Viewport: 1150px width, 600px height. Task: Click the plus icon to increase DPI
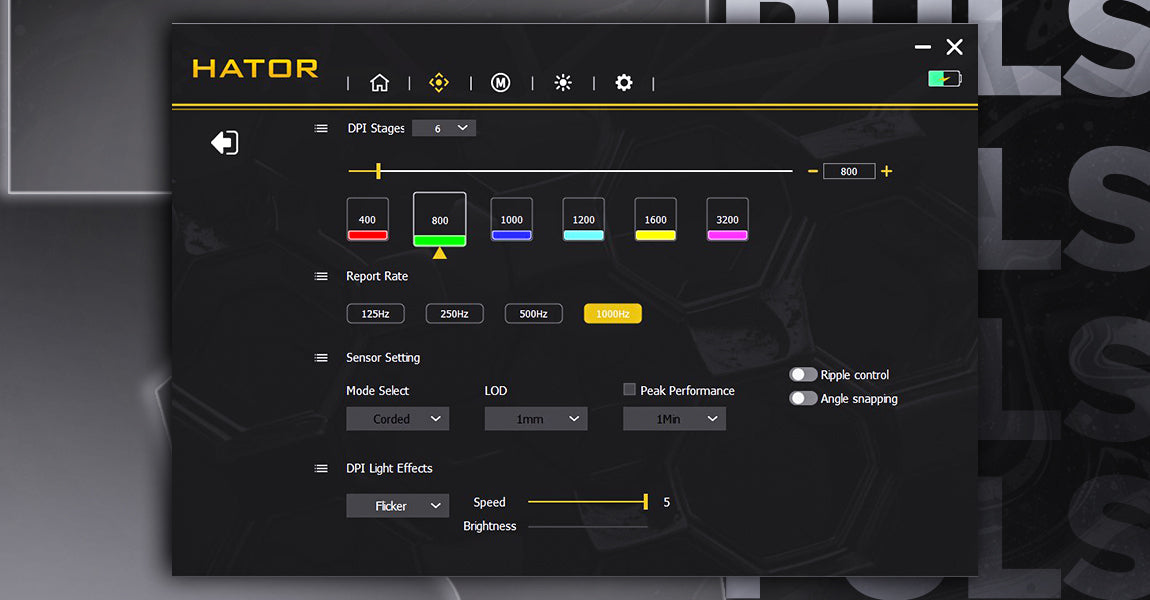tap(886, 171)
